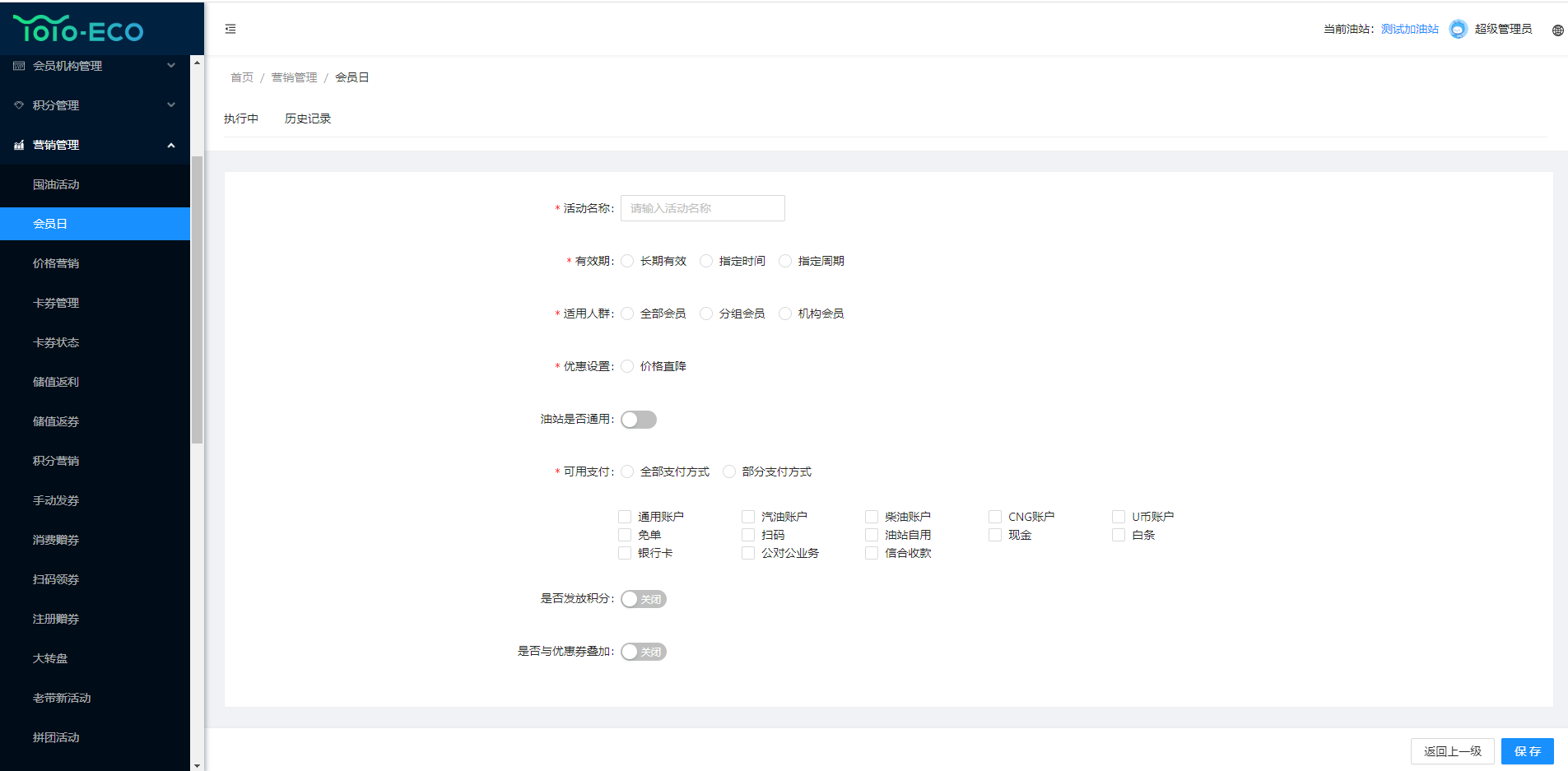Check the 汽油账户 checkbox
This screenshot has height=771, width=1568.
(748, 517)
